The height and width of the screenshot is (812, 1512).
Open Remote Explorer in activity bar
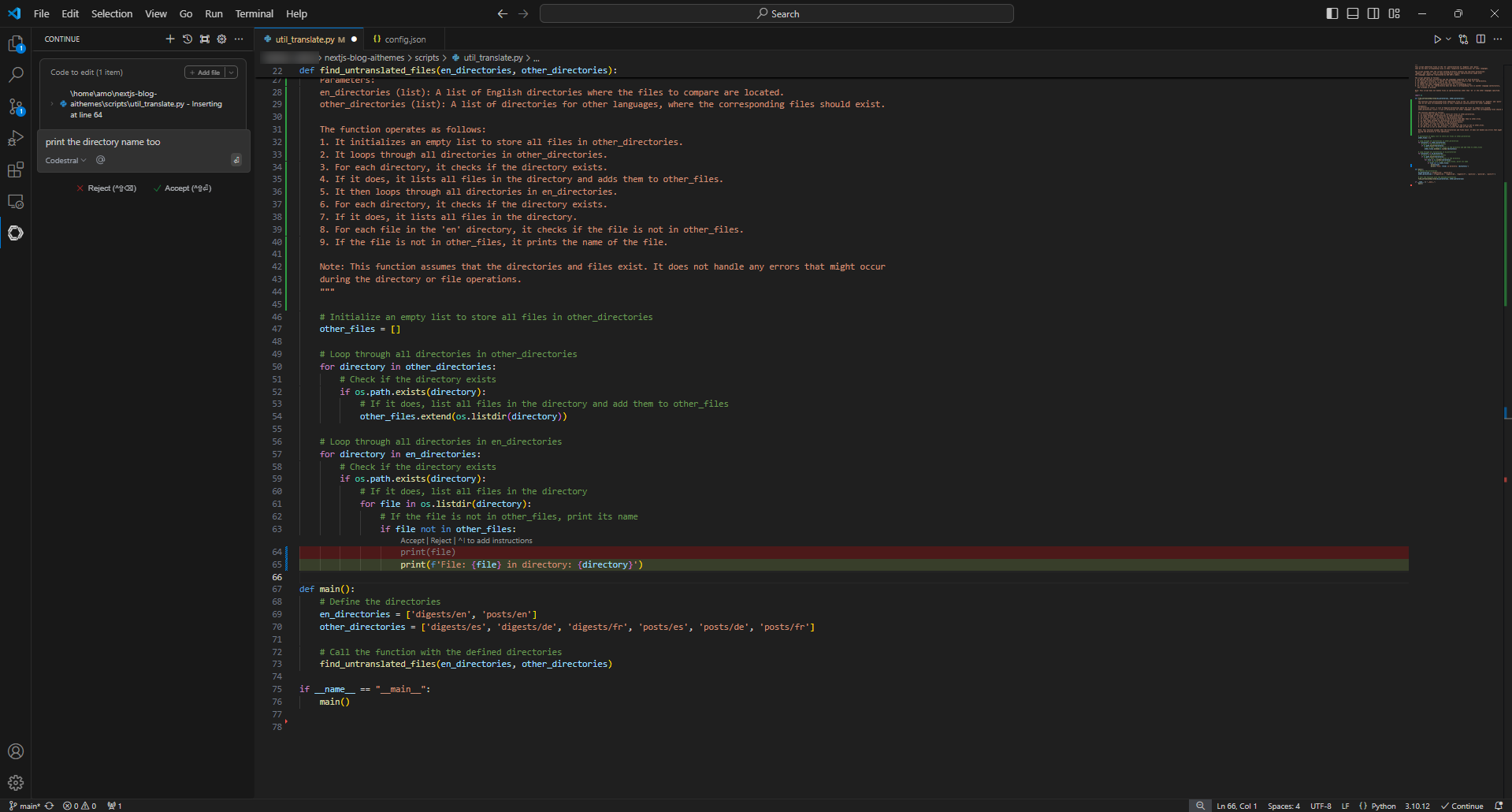click(x=16, y=202)
